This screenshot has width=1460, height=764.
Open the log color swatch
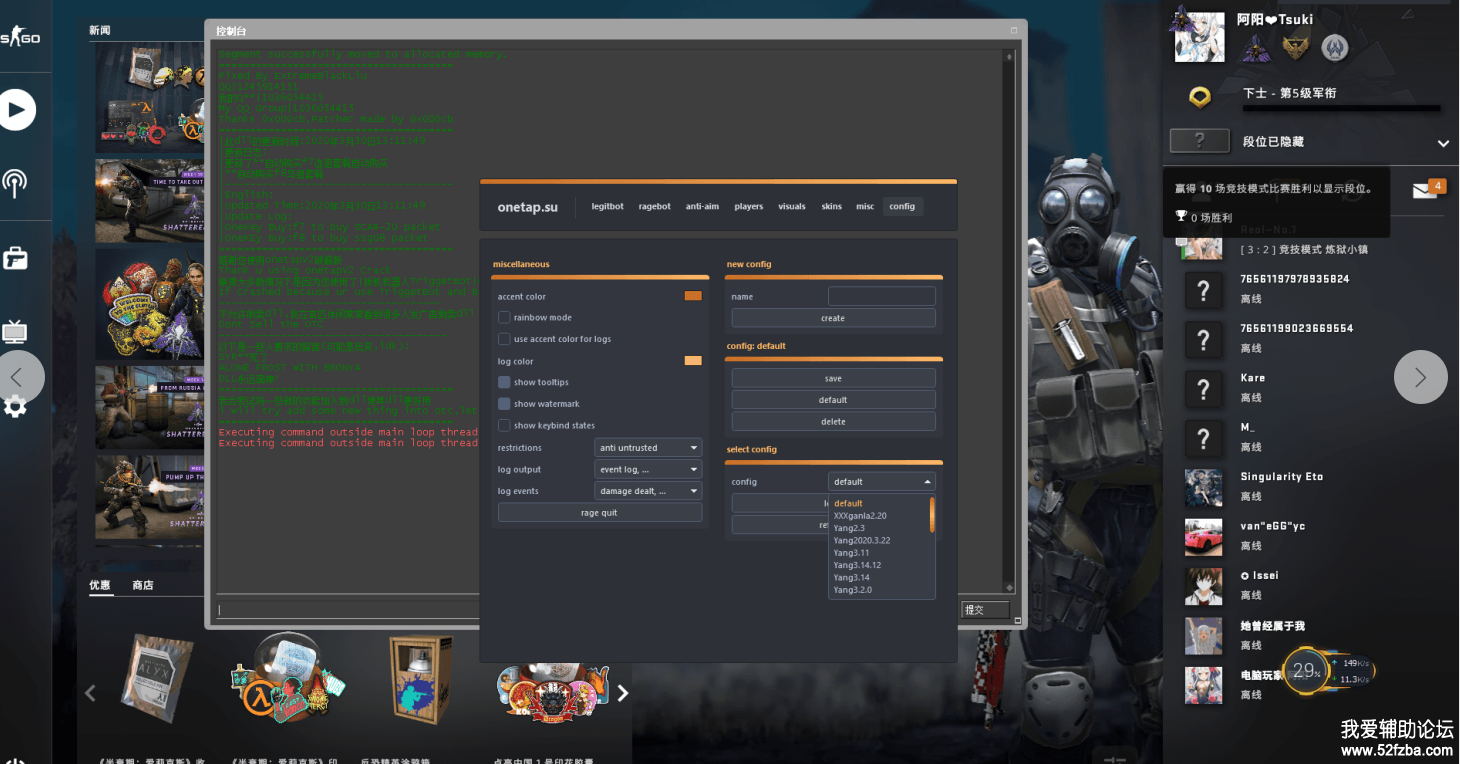click(693, 361)
